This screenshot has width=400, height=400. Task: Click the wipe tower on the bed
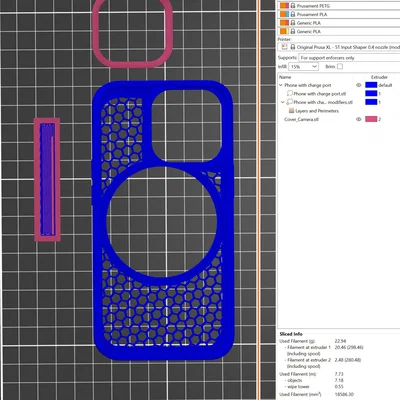tap(47, 179)
